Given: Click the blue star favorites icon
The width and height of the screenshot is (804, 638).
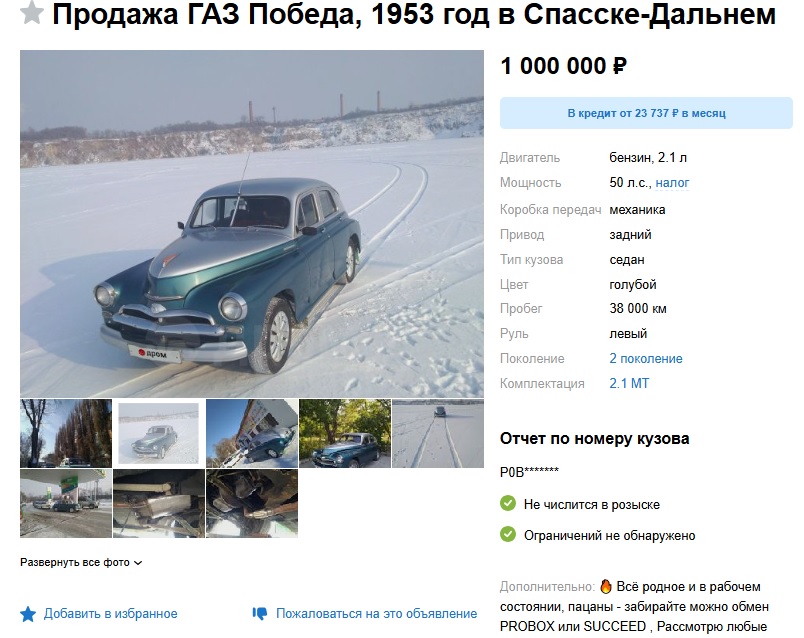Looking at the screenshot, I should pos(28,614).
